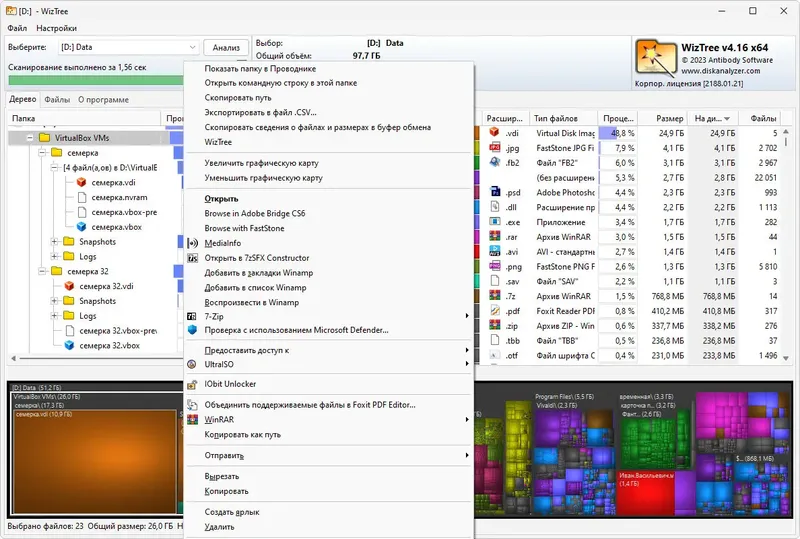Select Уменьшить графическую карту
The image size is (800, 539).
coord(263,178)
